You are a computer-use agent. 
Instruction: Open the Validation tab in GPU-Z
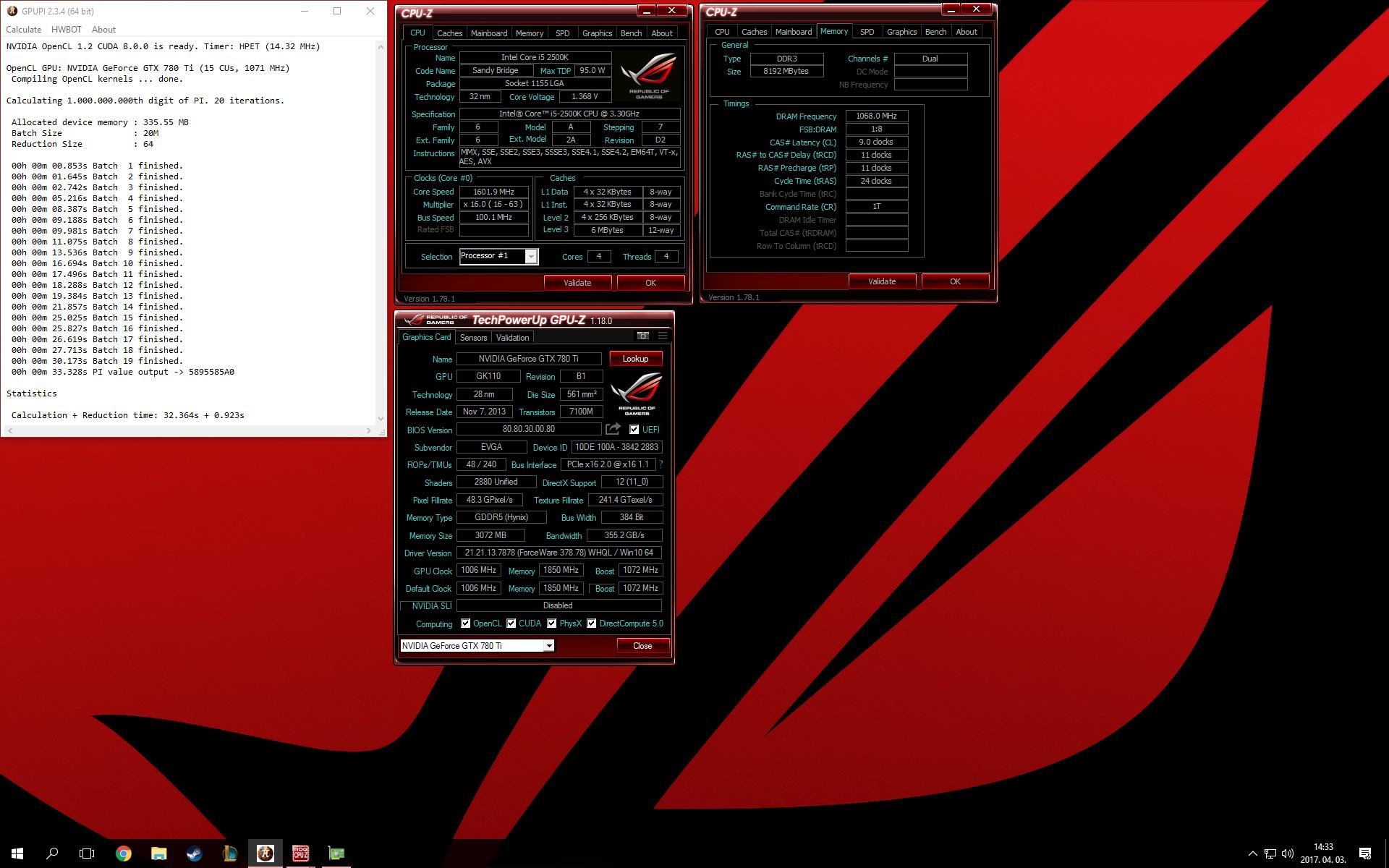[x=512, y=338]
